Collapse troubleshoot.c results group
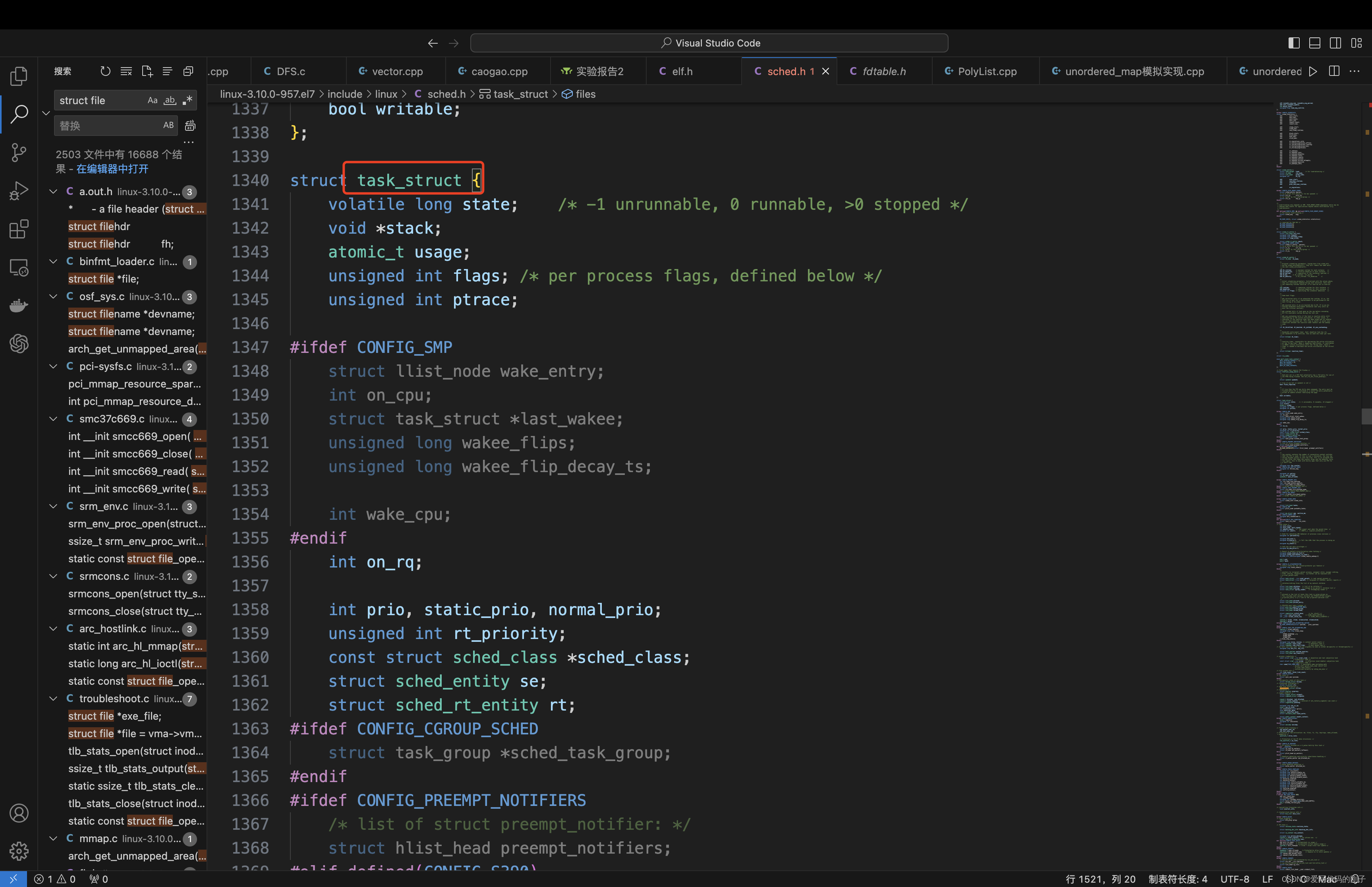The width and height of the screenshot is (1372, 887). point(54,699)
